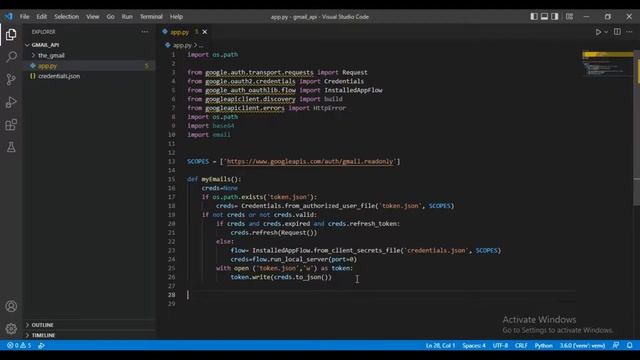Open the gmail.readonly scope URL link
The height and width of the screenshot is (360, 640).
coord(310,162)
